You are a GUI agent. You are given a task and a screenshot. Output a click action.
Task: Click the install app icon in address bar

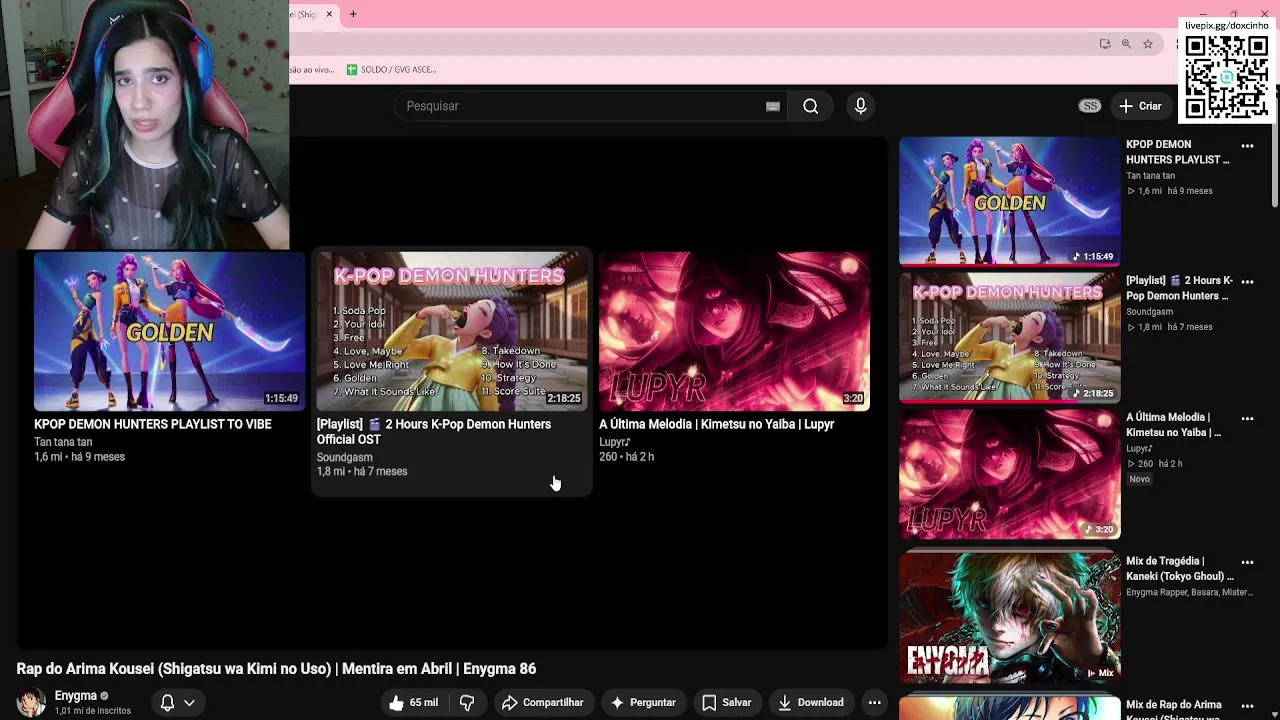click(1104, 44)
